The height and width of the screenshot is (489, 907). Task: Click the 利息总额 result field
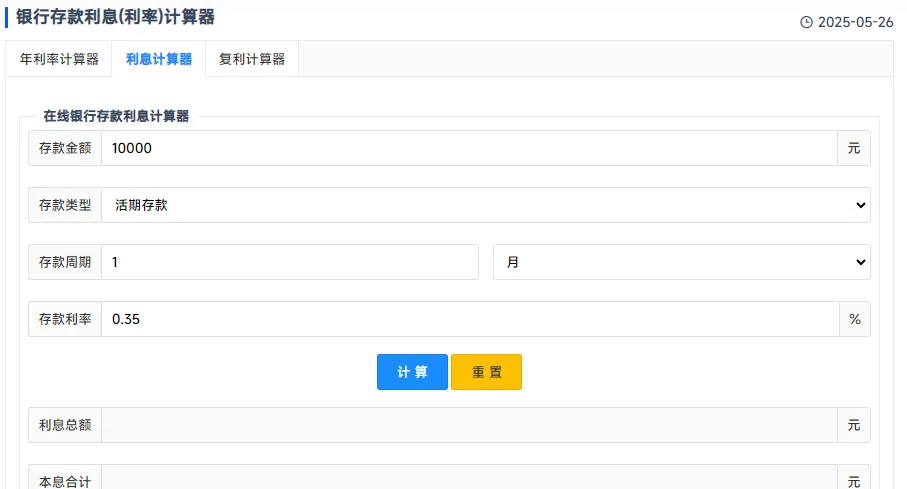coord(468,425)
